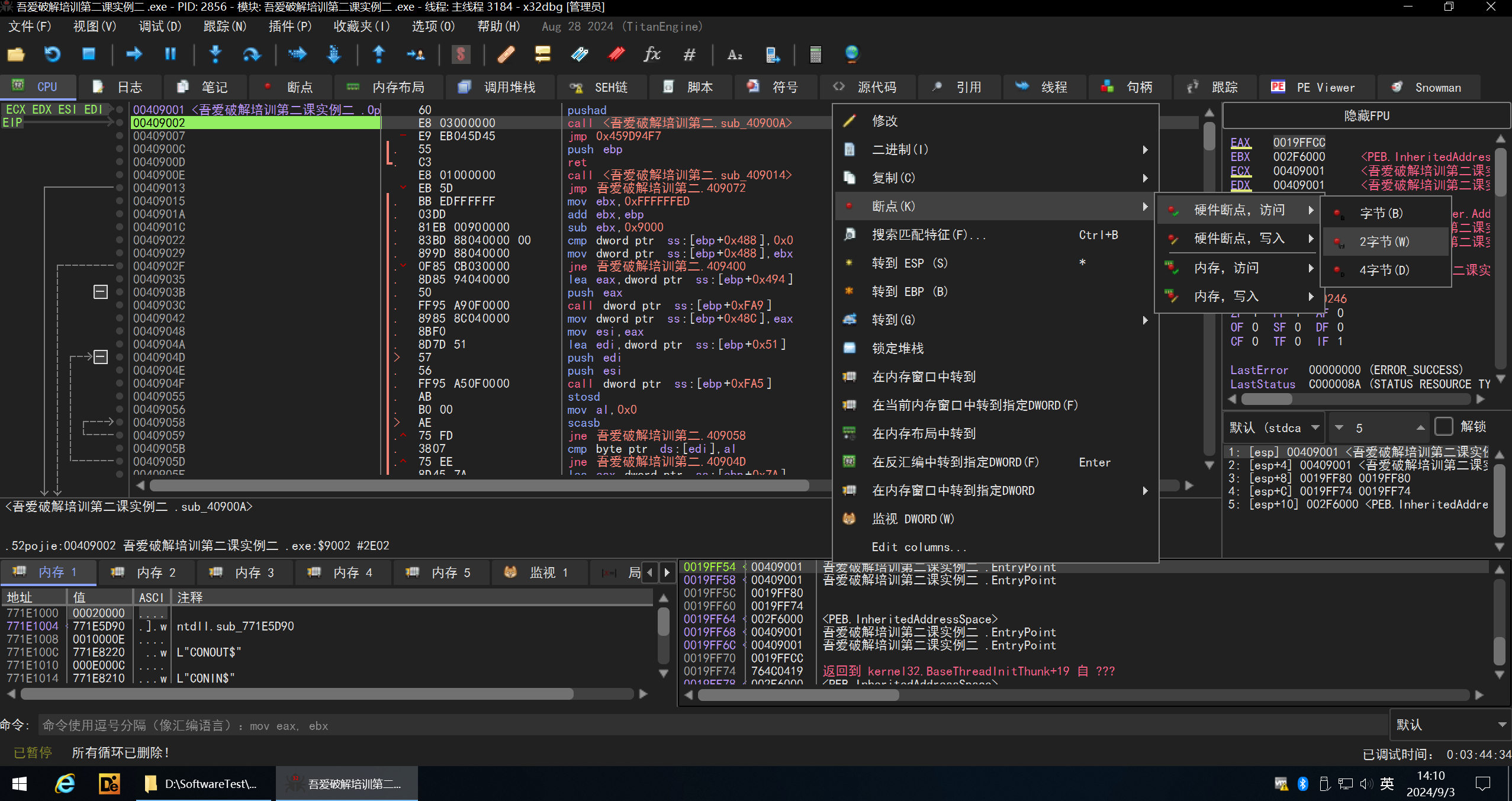Click the step into toolbar icon
This screenshot has height=801, width=1512.
(216, 54)
